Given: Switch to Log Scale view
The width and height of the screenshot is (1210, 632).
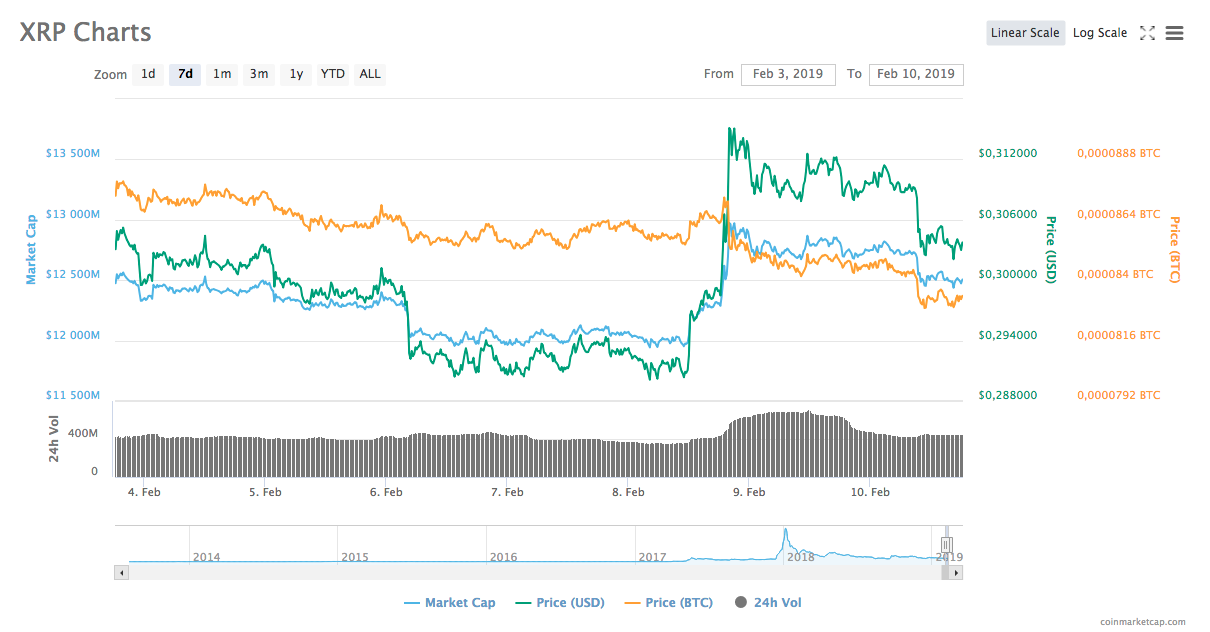Looking at the screenshot, I should [1100, 32].
